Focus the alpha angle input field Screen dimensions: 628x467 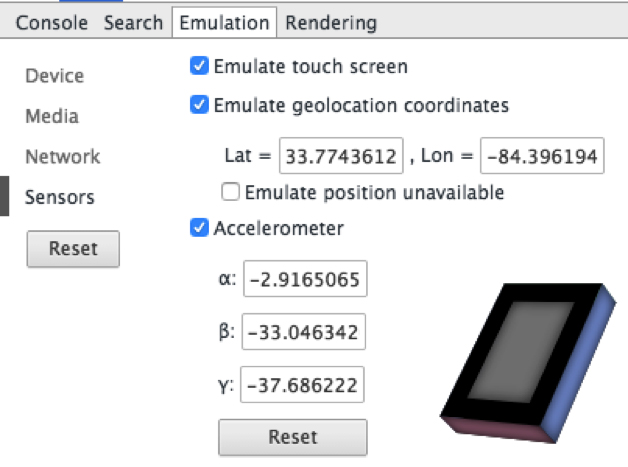click(x=305, y=279)
